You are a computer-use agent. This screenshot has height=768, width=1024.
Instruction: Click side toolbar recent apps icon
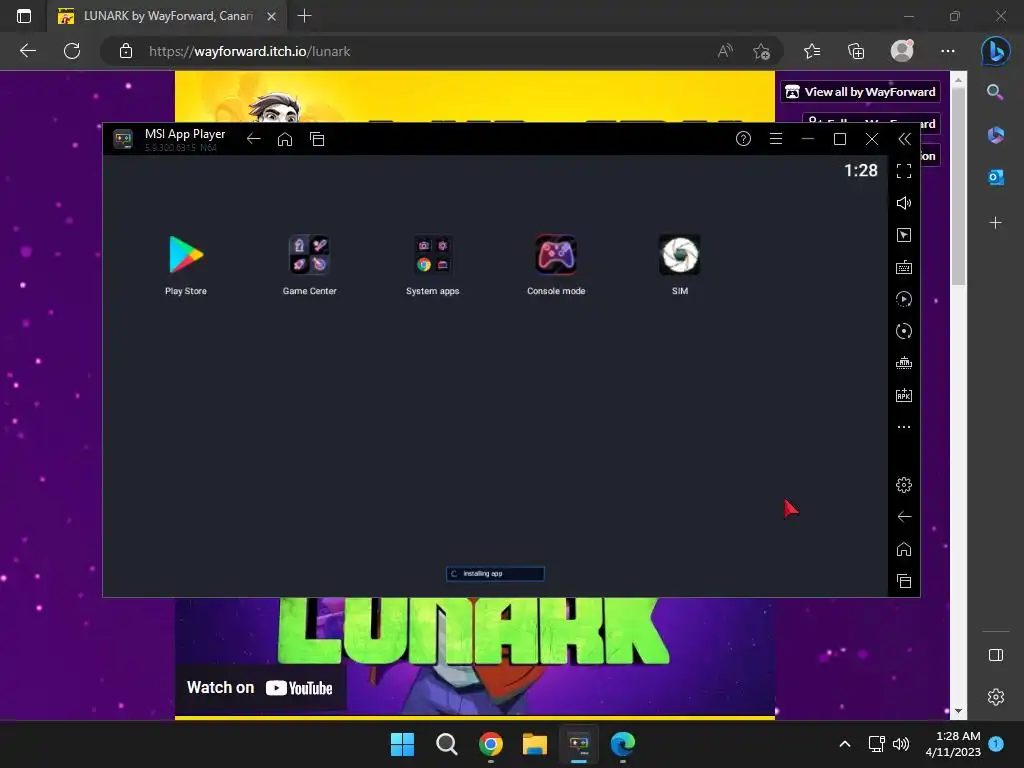[x=904, y=581]
